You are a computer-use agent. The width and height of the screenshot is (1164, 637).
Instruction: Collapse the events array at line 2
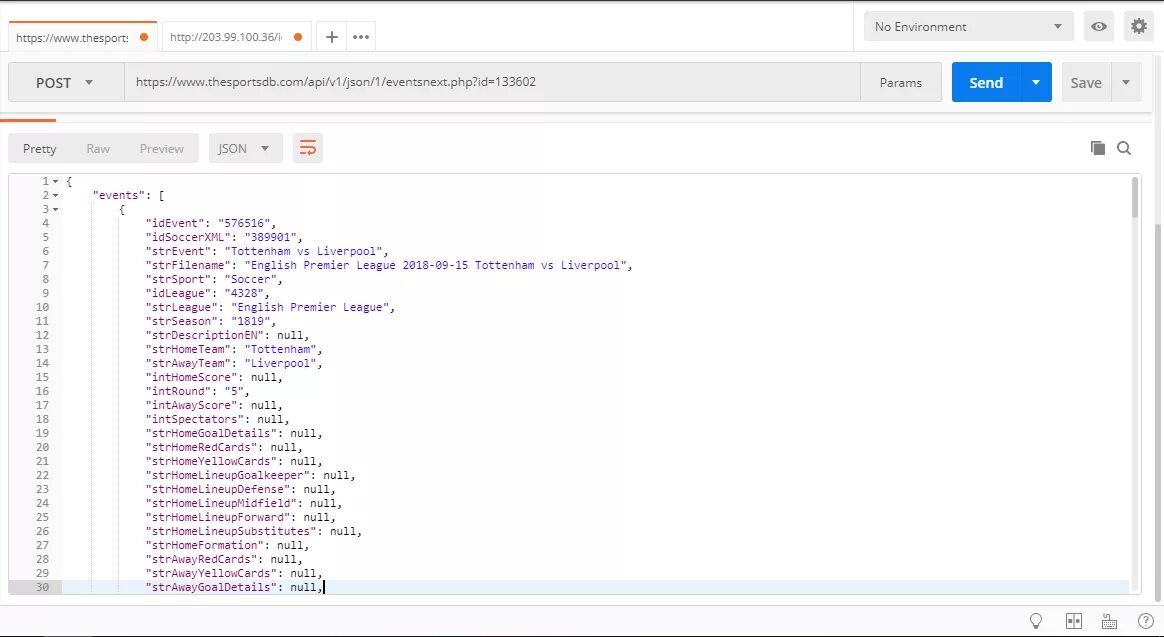(x=55, y=195)
